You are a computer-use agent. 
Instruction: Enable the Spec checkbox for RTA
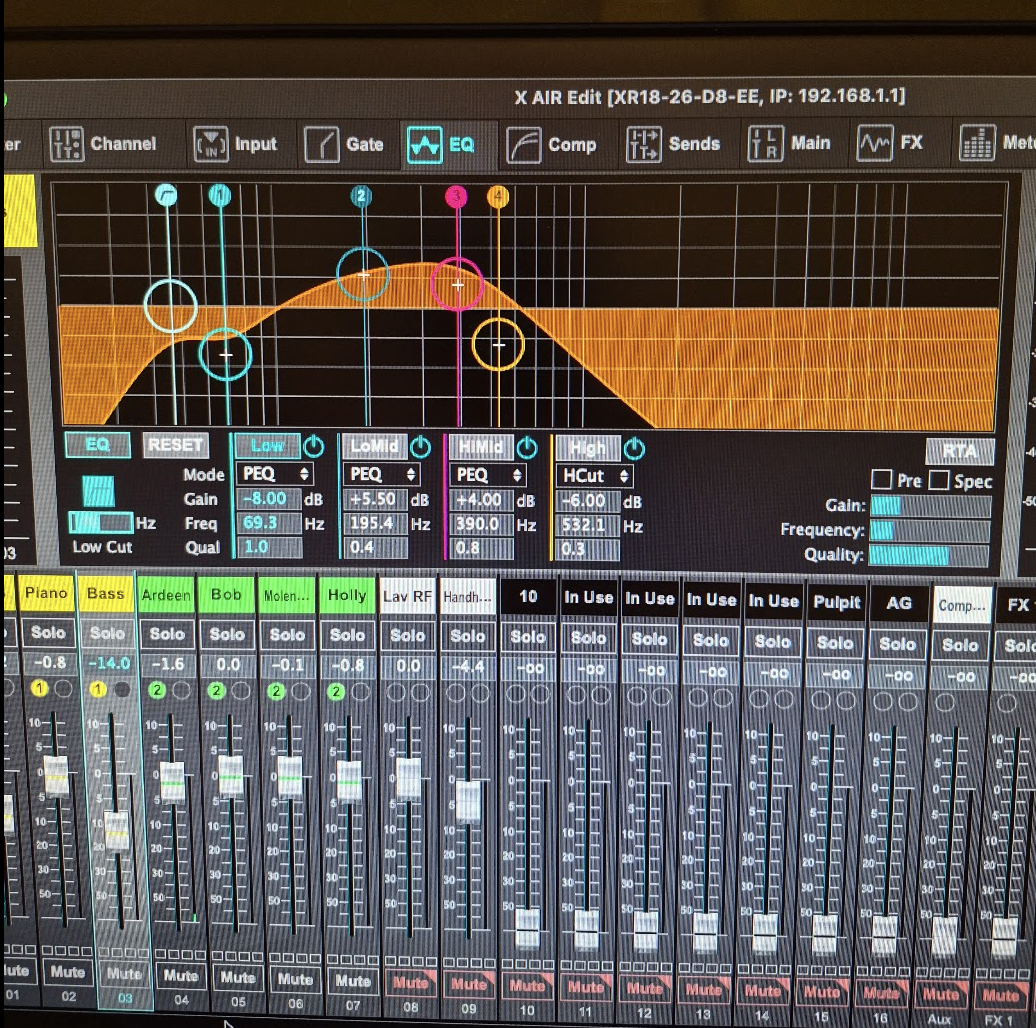939,480
